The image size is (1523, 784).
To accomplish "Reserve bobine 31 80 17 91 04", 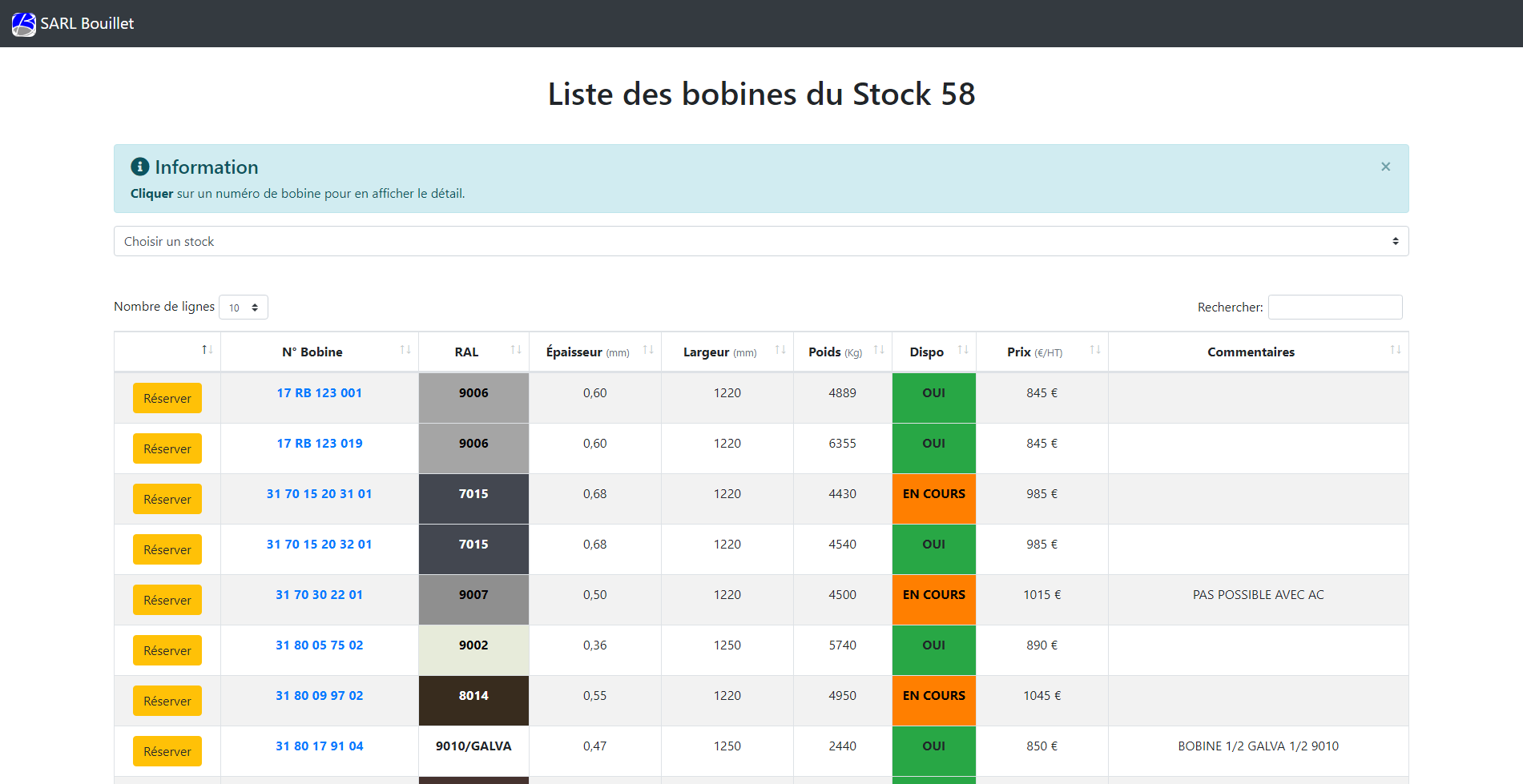I will coord(167,751).
